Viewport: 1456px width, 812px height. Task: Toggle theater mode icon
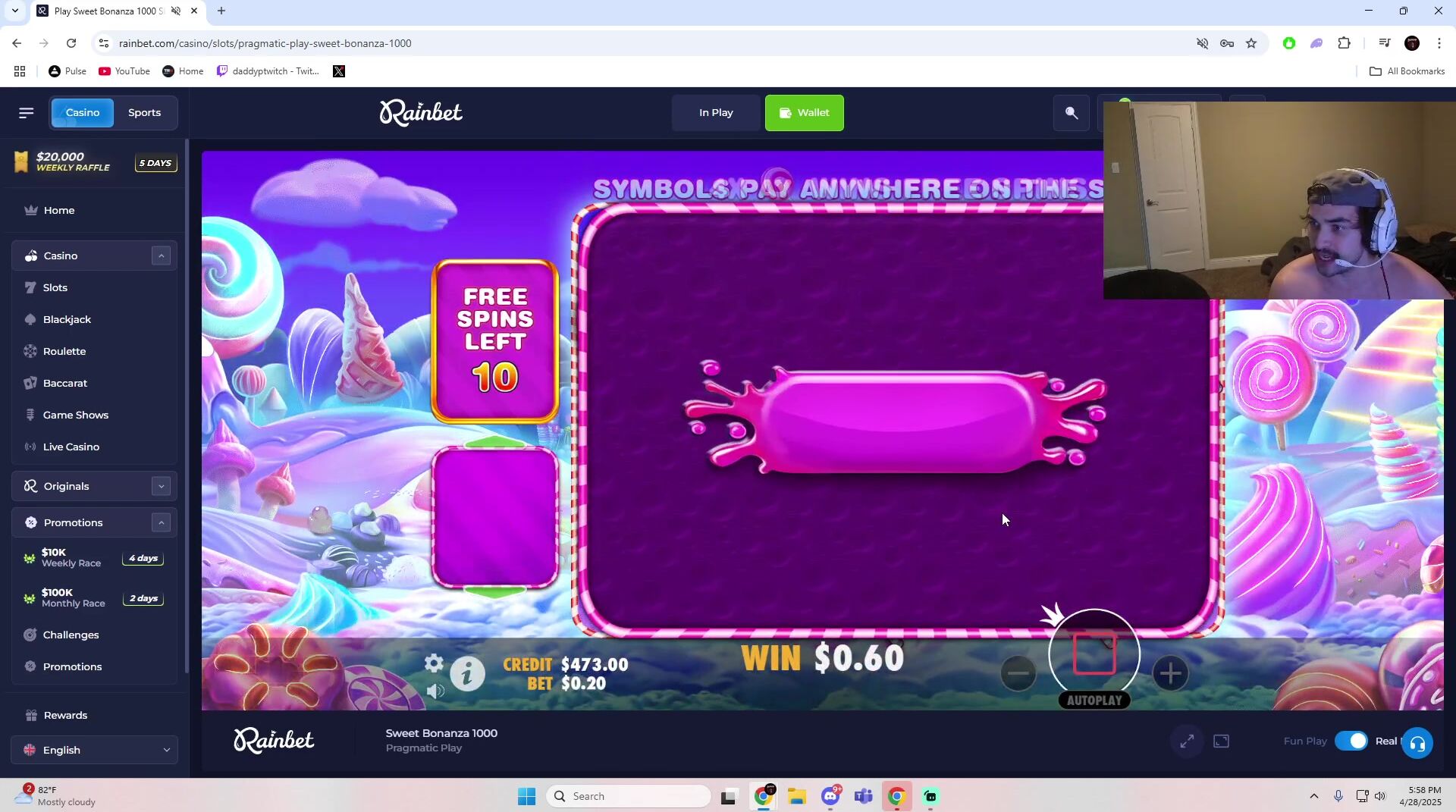click(1221, 741)
